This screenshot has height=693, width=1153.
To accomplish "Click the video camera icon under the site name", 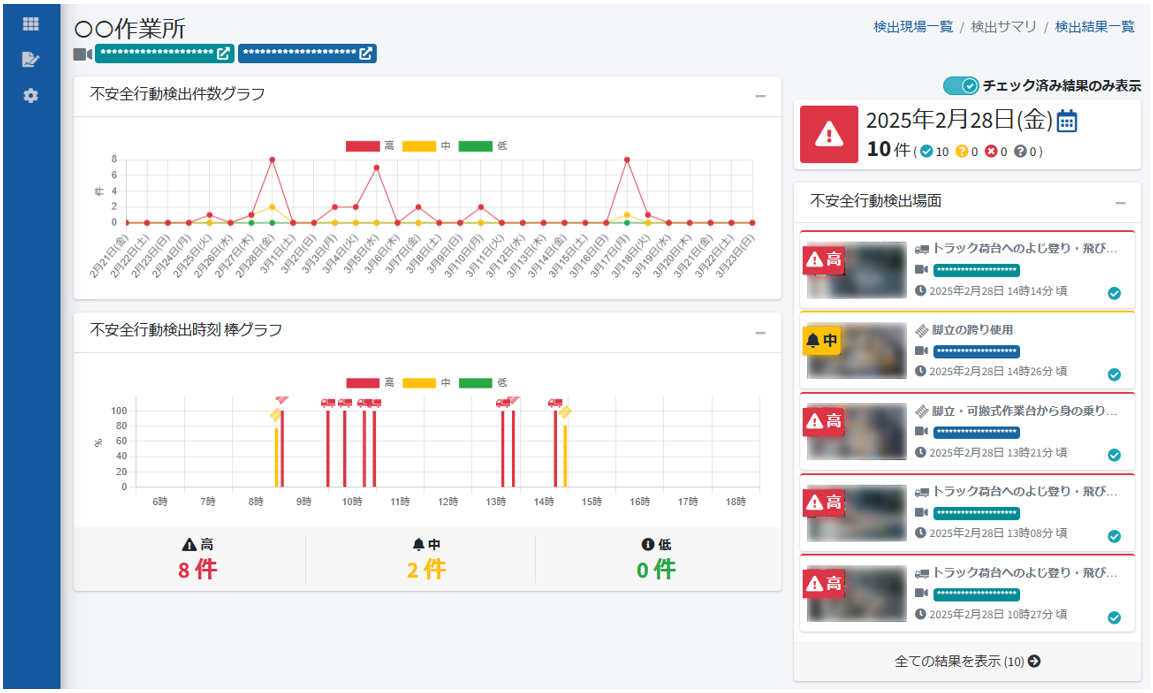I will point(82,54).
